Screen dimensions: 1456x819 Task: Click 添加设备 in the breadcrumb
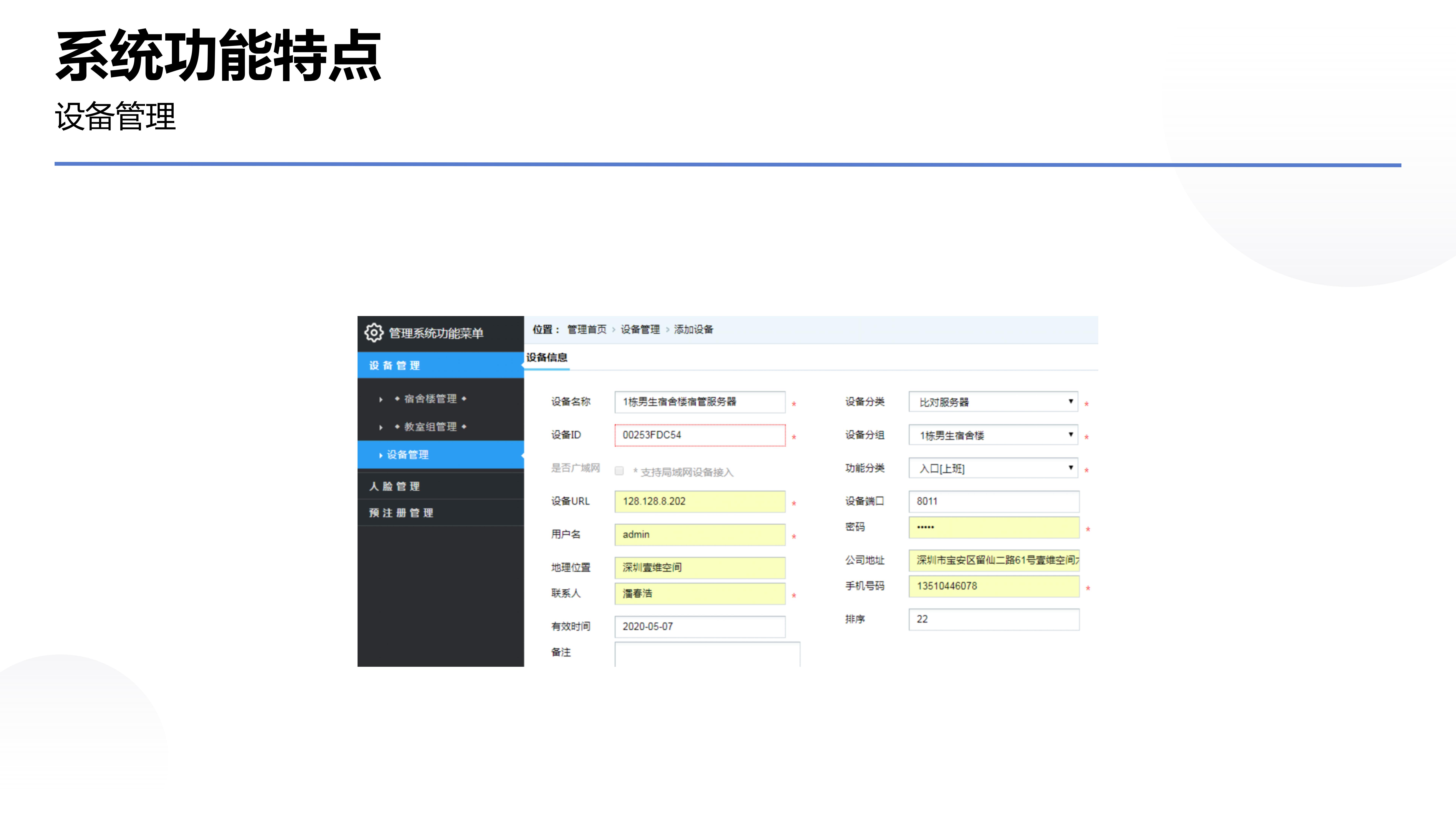click(x=693, y=329)
